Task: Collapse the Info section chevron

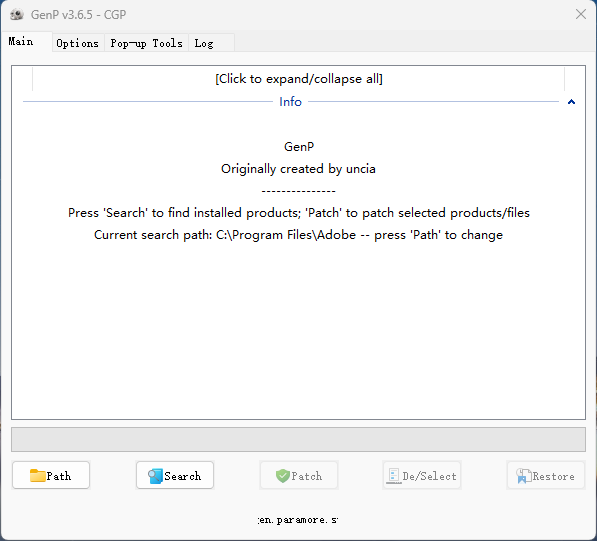Action: point(571,102)
